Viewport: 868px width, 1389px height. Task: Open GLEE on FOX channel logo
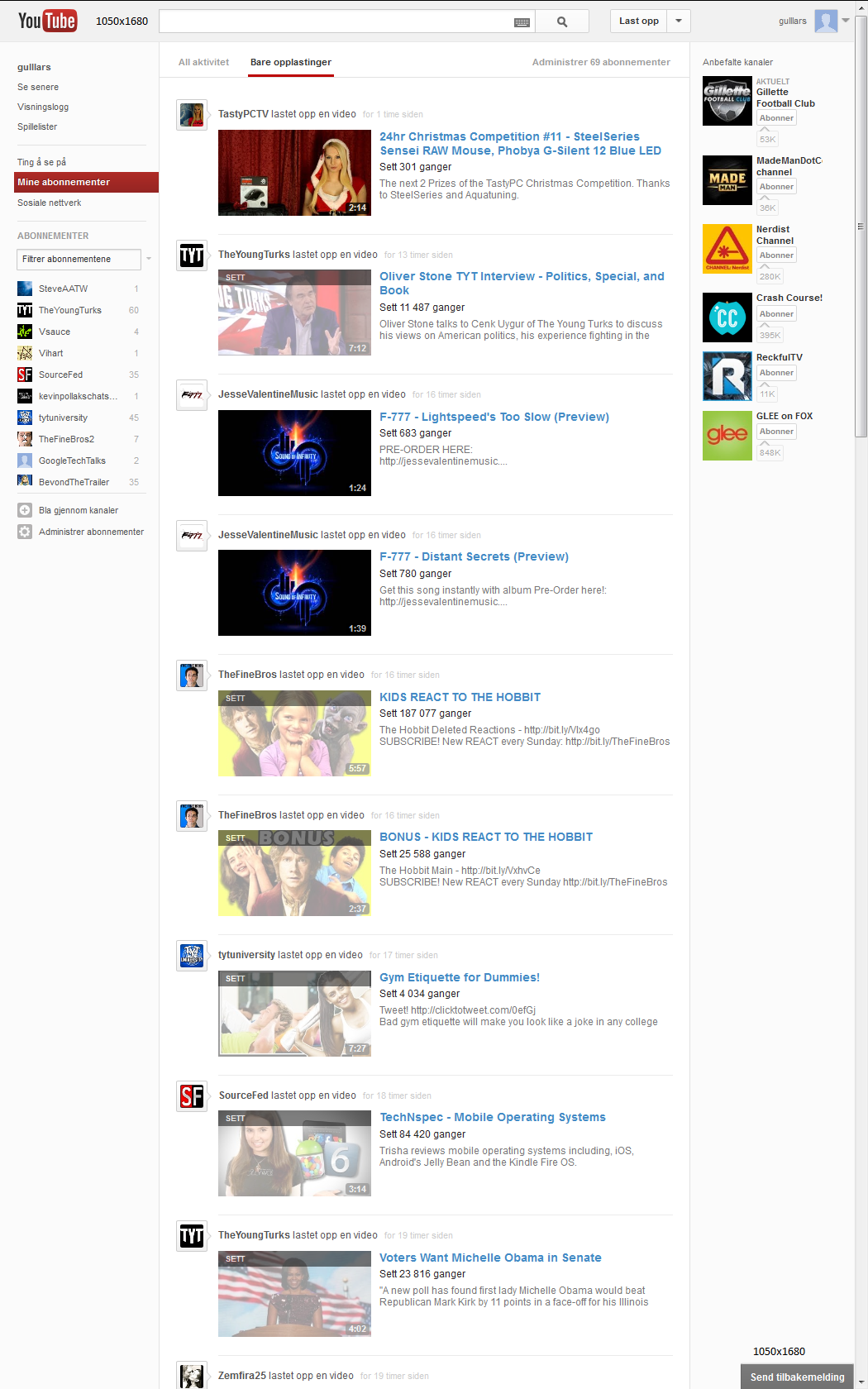[x=727, y=436]
